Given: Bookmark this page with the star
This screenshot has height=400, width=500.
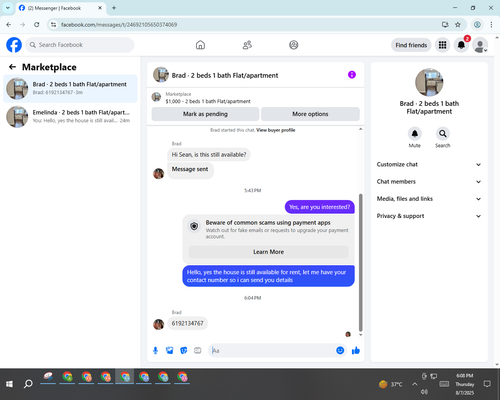Looking at the screenshot, I should click(x=458, y=25).
